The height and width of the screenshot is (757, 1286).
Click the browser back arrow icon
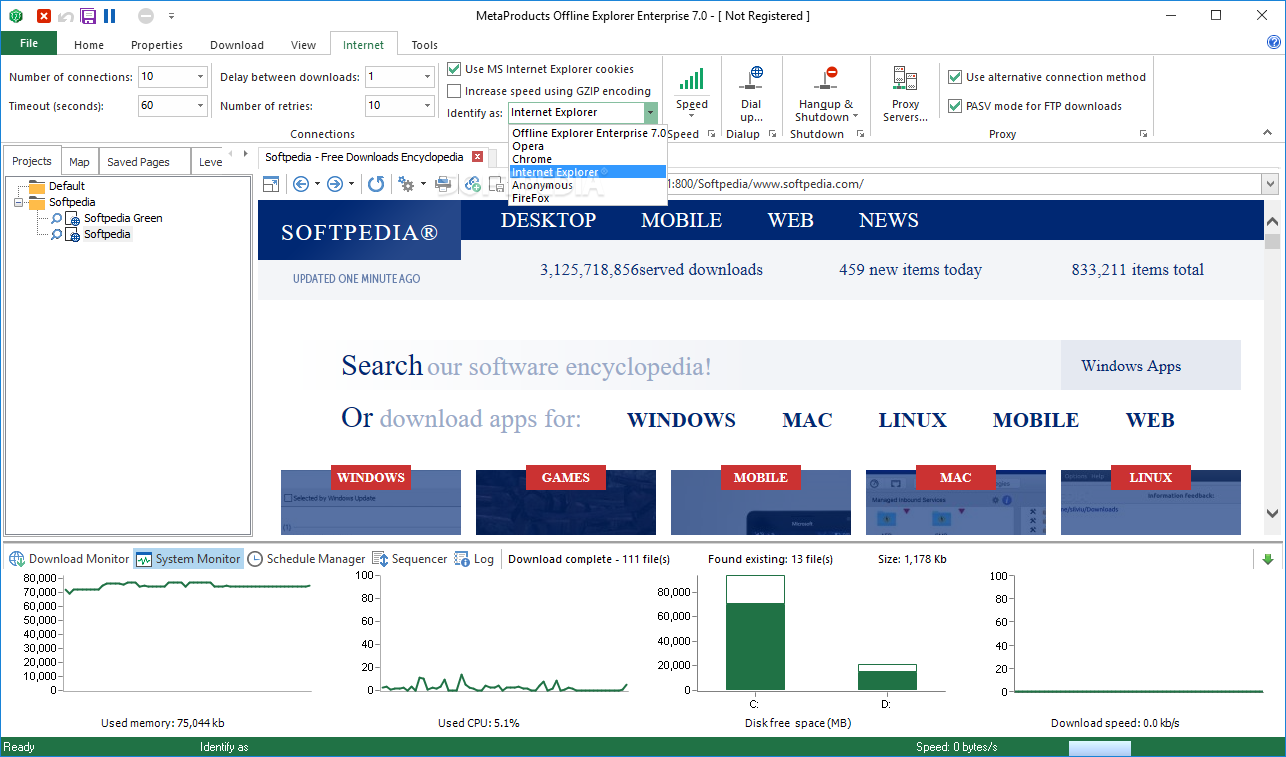coord(300,184)
